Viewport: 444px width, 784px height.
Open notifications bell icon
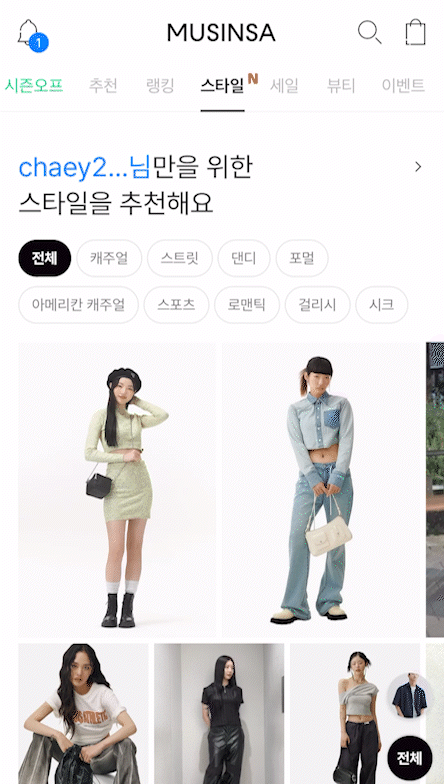click(x=30, y=34)
